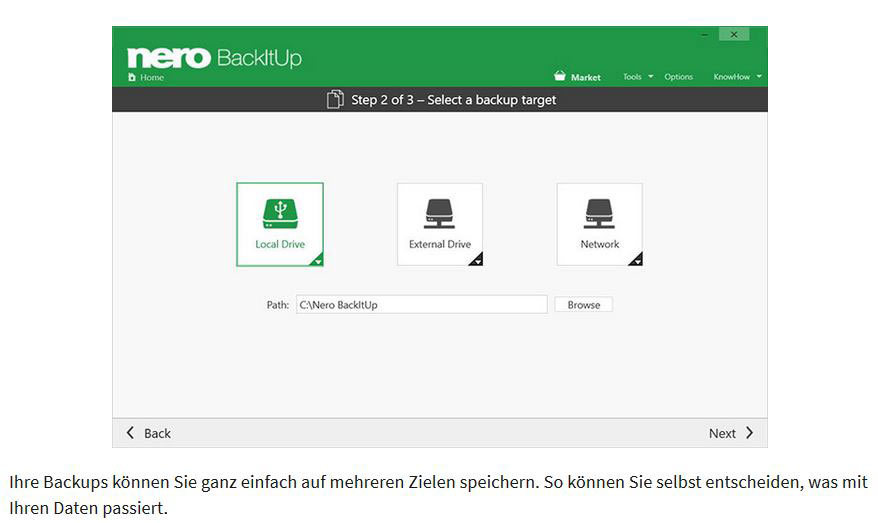Expand the Network corner dropdown arrow
Screen dimensions: 878x523
click(x=636, y=260)
